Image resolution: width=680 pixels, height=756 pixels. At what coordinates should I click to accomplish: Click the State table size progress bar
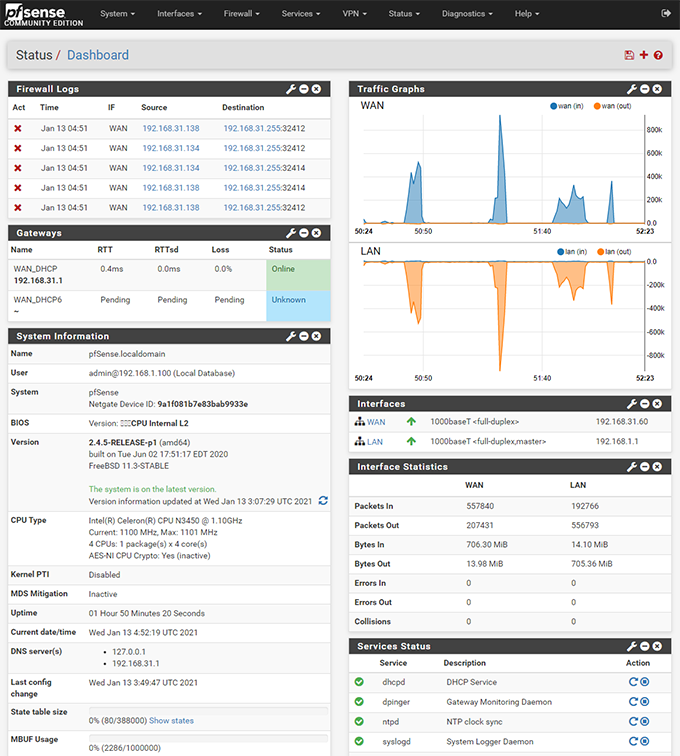(x=208, y=711)
